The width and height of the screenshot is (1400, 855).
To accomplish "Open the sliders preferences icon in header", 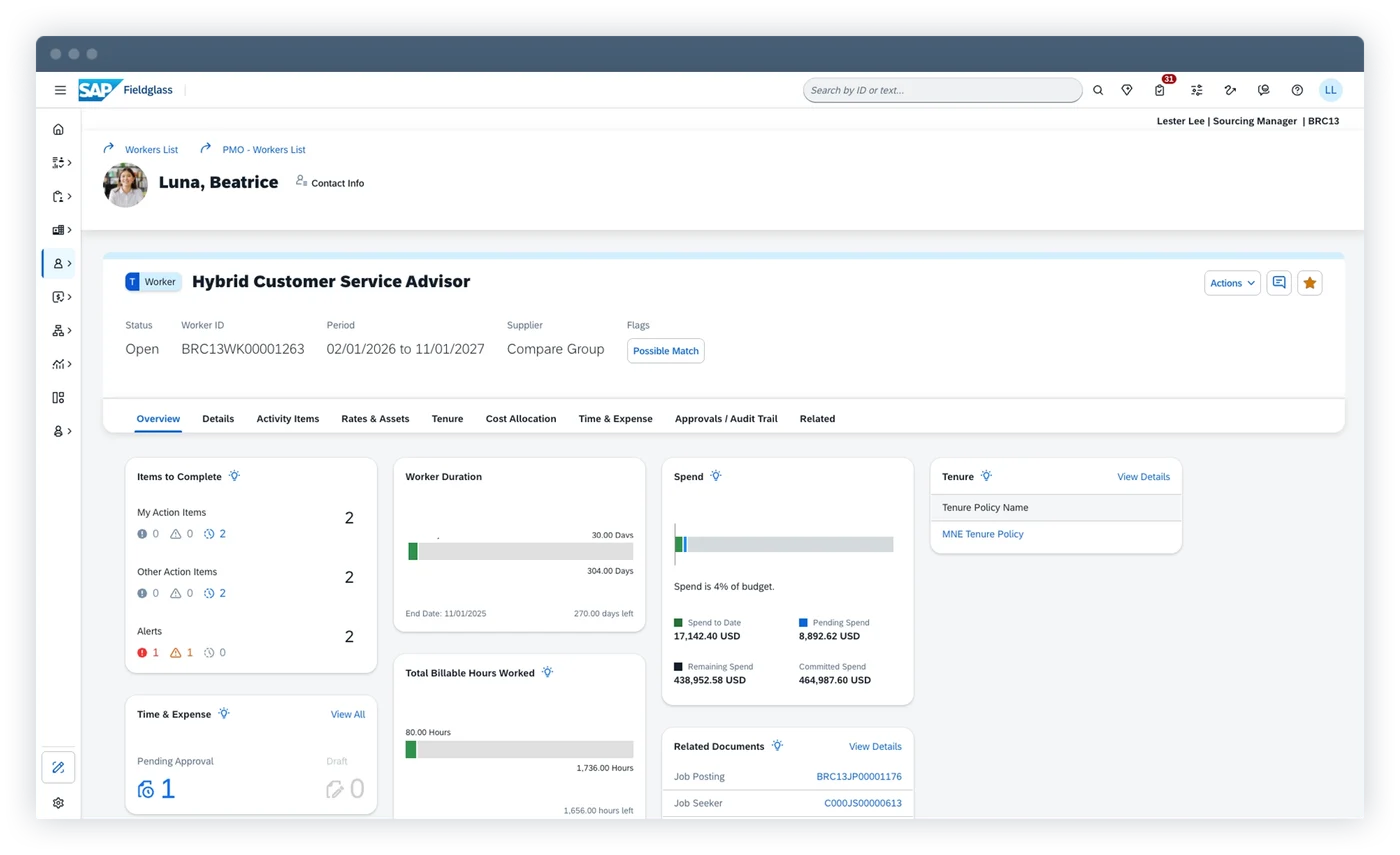I will tap(1197, 90).
